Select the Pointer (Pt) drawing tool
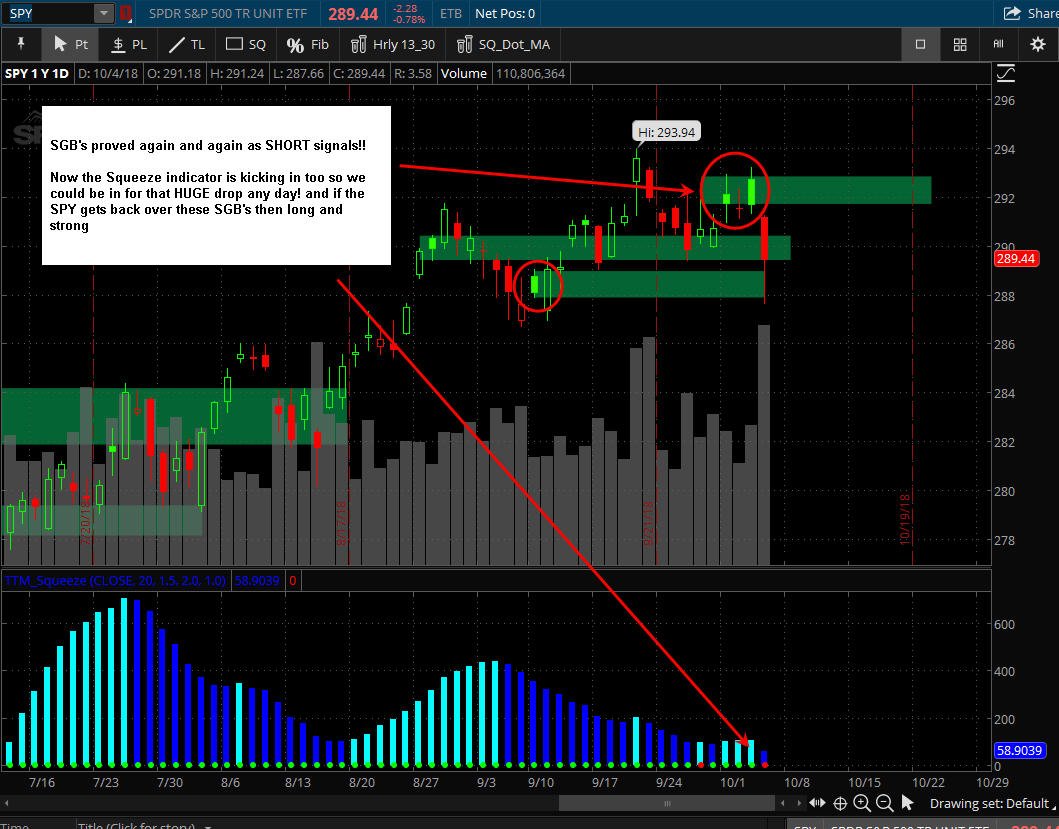Screen dimensions: 1059x829 (70, 45)
